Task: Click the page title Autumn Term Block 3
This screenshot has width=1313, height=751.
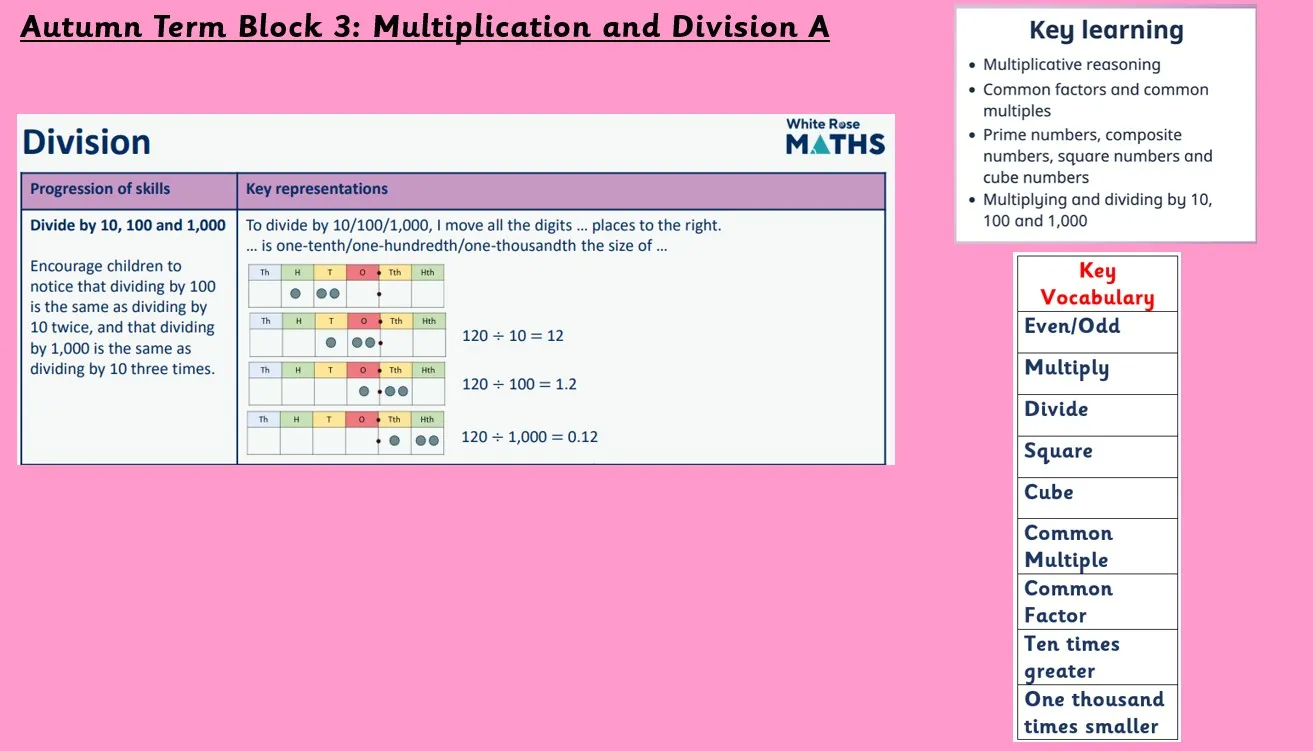Action: click(424, 27)
